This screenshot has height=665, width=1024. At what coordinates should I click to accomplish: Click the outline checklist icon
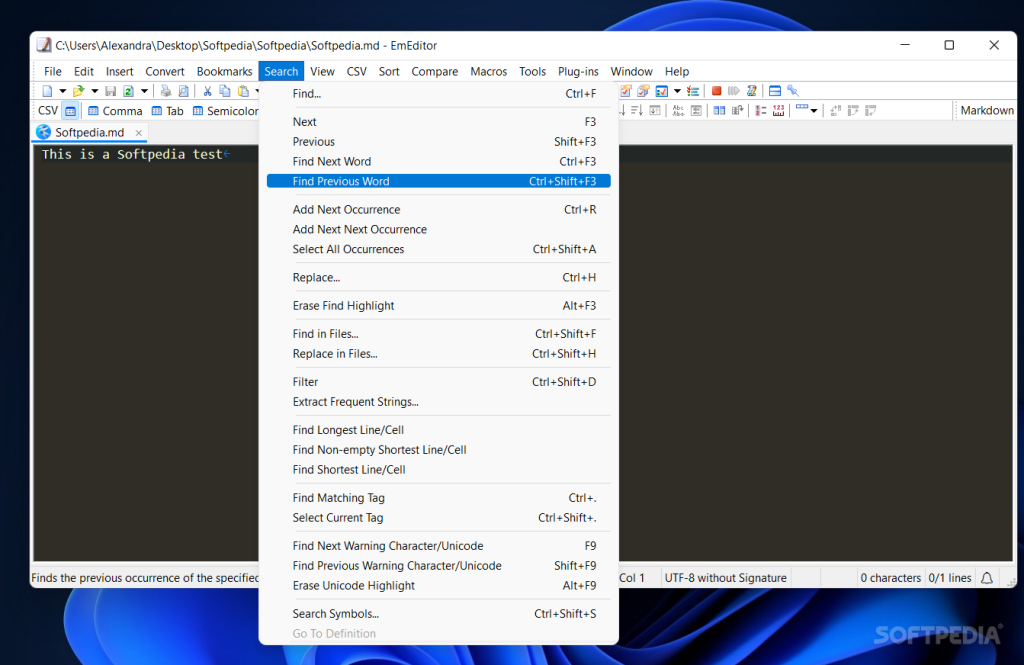(x=693, y=91)
